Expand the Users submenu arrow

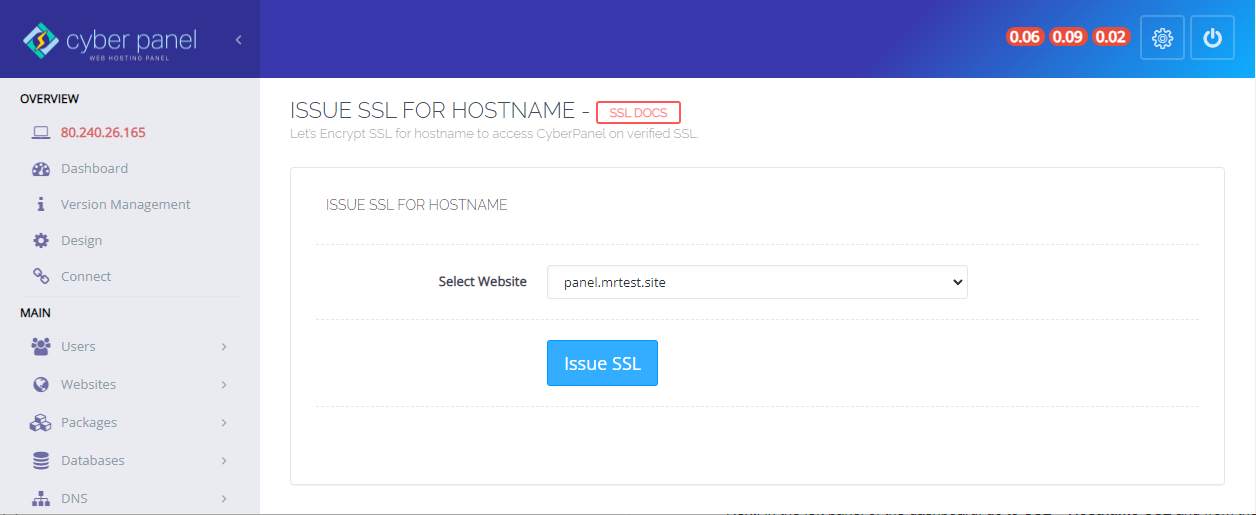coord(224,347)
